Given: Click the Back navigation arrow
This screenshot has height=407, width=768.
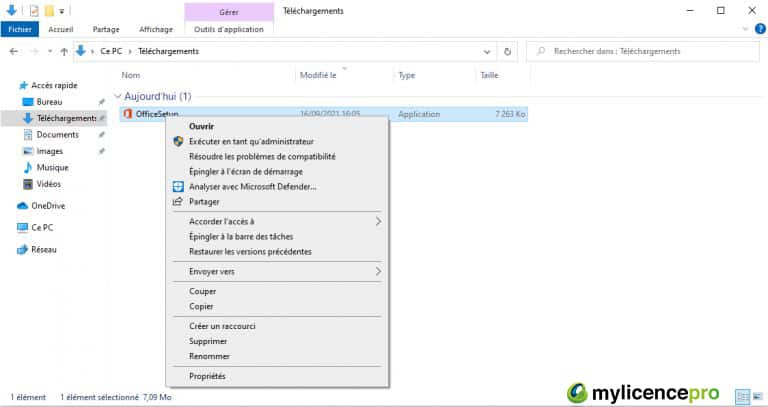Looking at the screenshot, I should click(13, 51).
